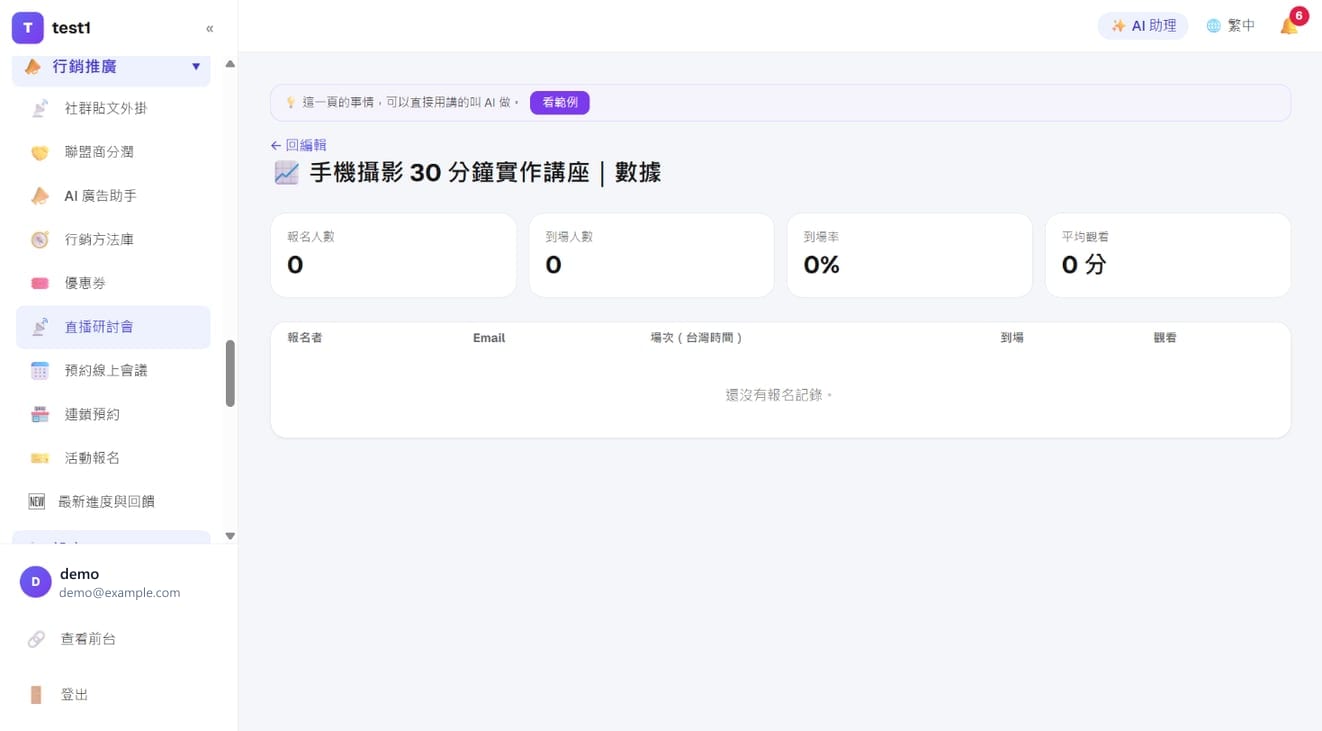
Task: Click the lightbulb tip icon
Action: 291,102
